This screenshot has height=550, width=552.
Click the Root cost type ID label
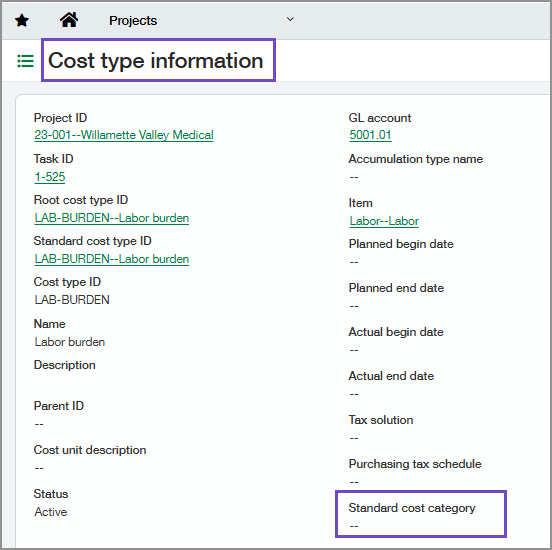(x=81, y=200)
